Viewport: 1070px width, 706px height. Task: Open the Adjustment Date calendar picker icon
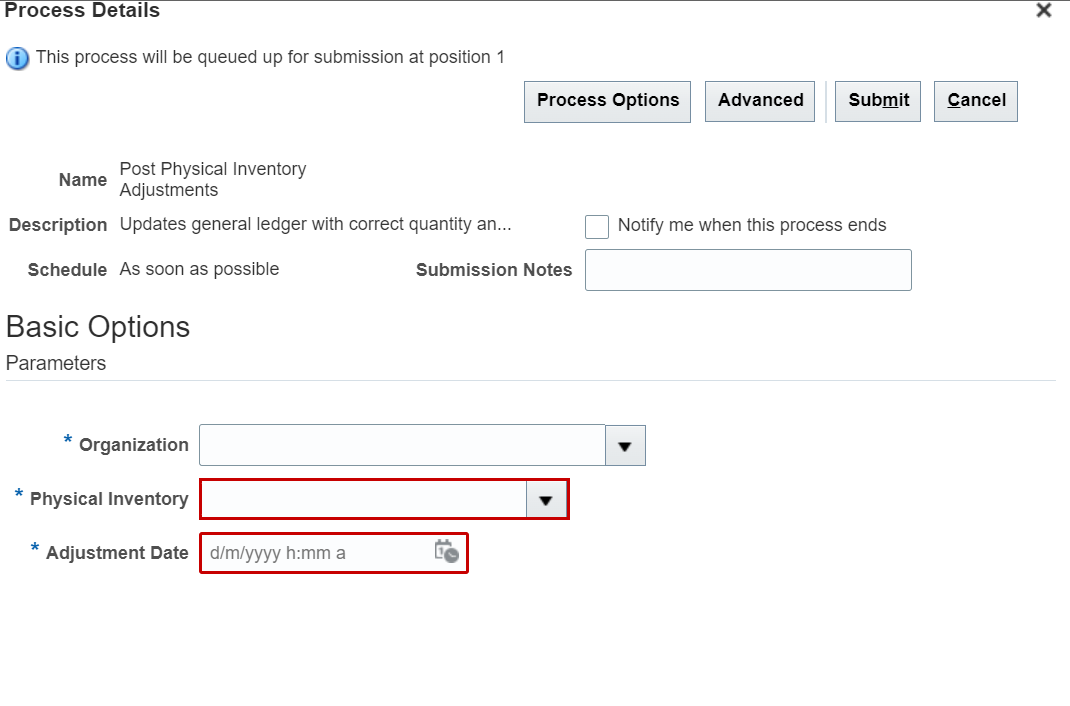point(448,552)
